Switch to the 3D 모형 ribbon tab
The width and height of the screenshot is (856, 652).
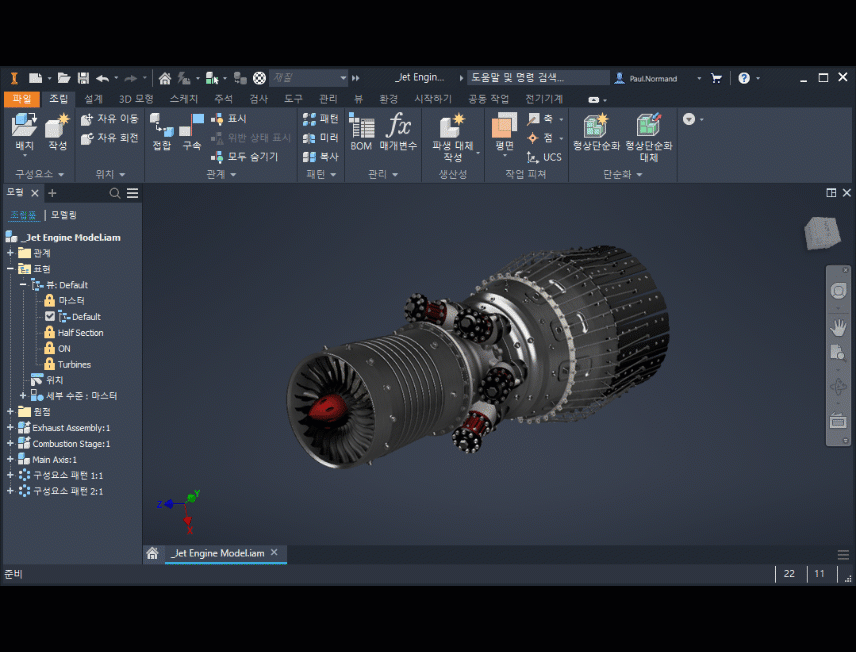point(136,99)
